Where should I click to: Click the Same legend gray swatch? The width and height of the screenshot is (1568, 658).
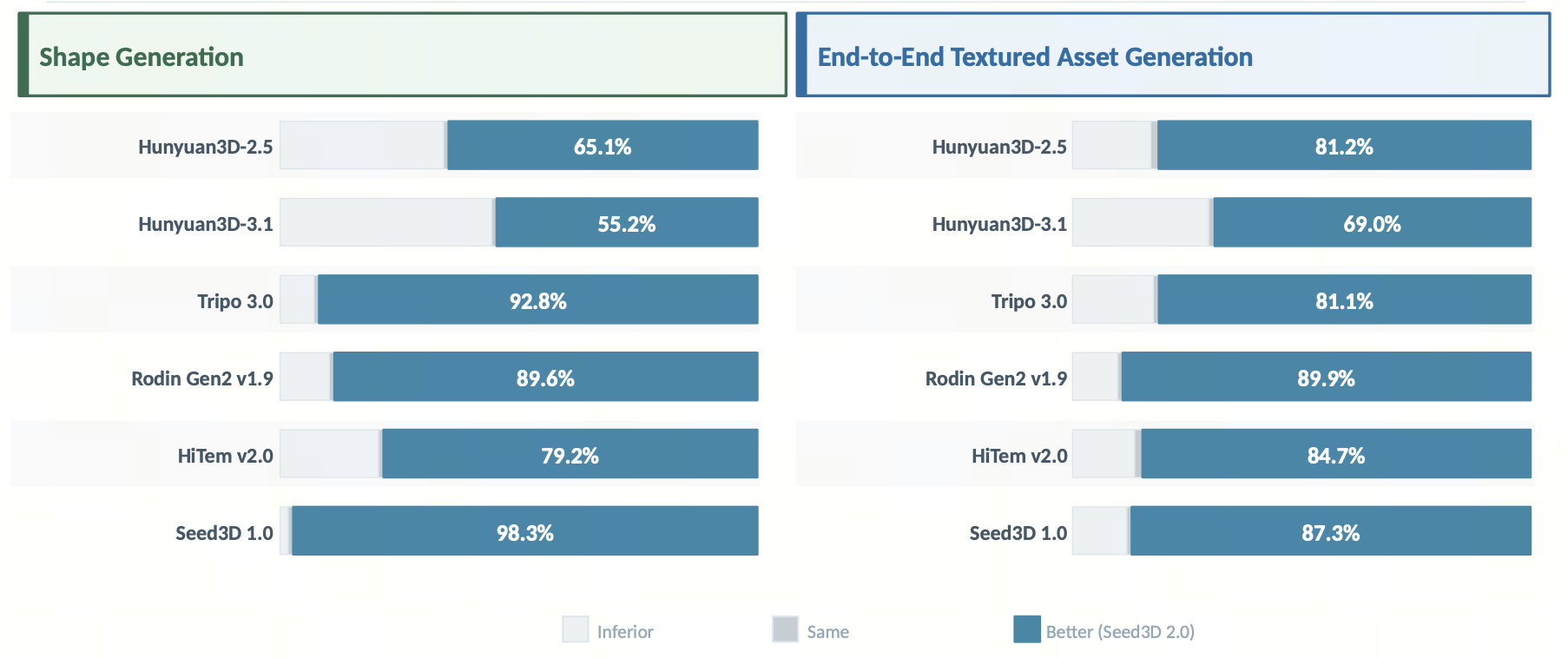click(785, 629)
